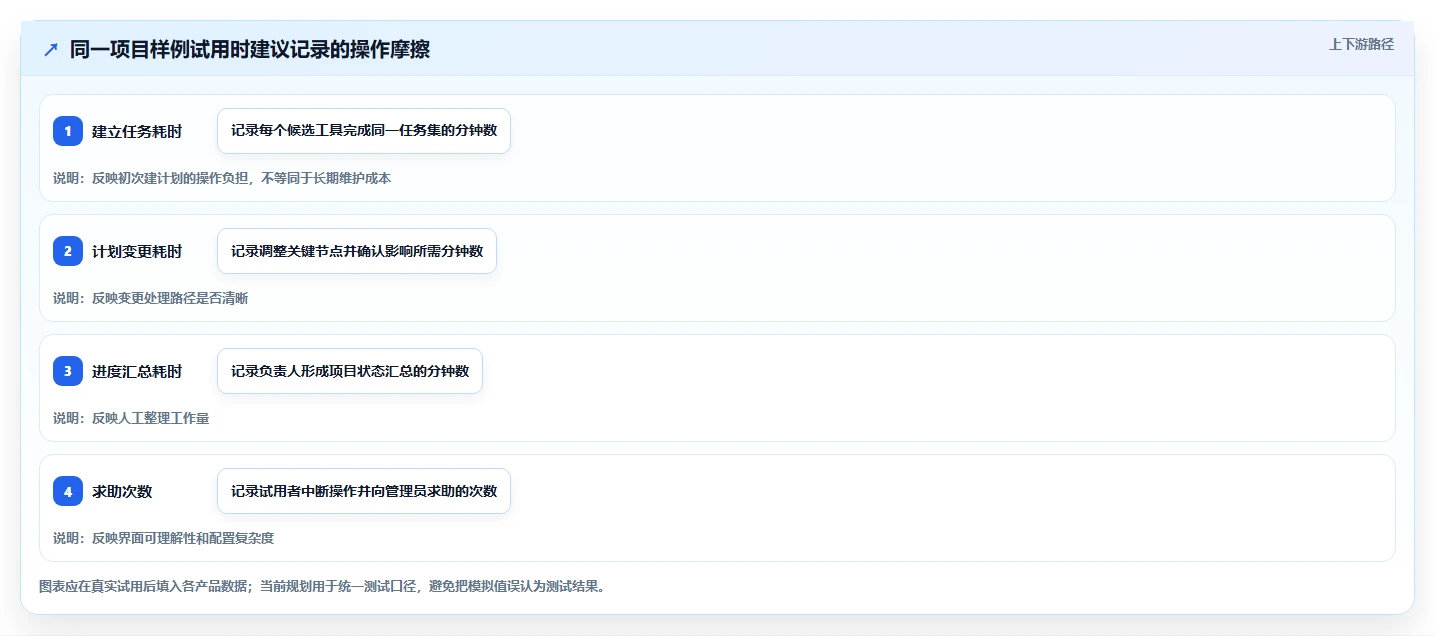The width and height of the screenshot is (1435, 636).
Task: Select step number 3 badge
Action: click(68, 371)
